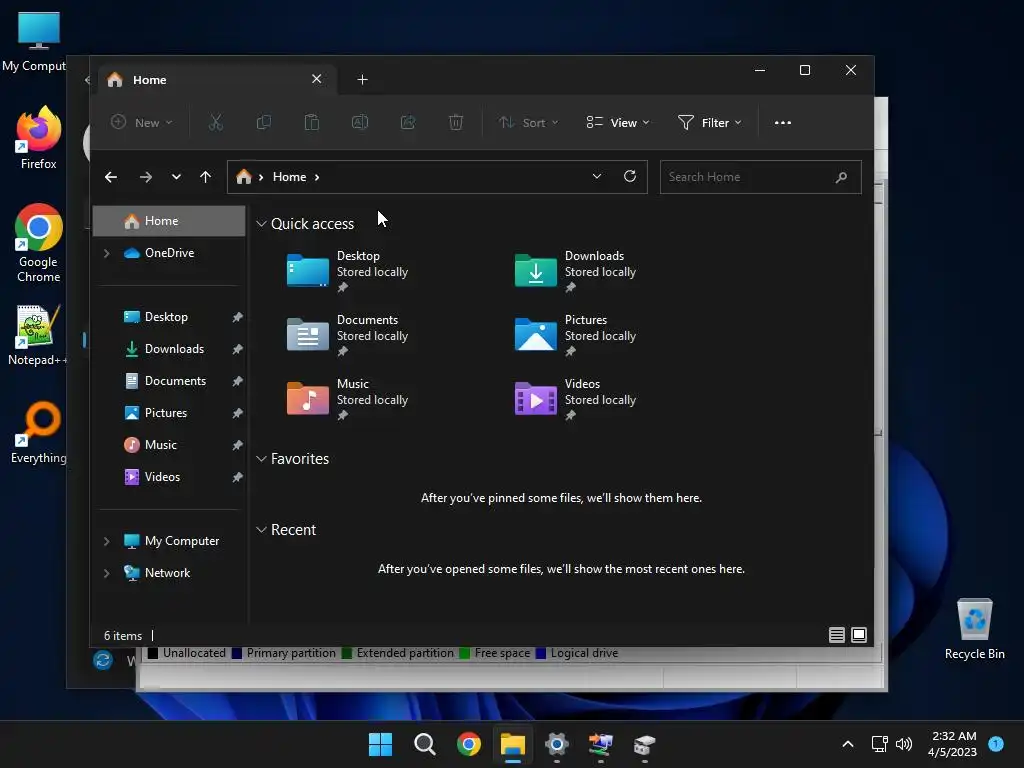Unpin Desktop using its sidebar pin
This screenshot has width=1024, height=768.
tap(237, 317)
